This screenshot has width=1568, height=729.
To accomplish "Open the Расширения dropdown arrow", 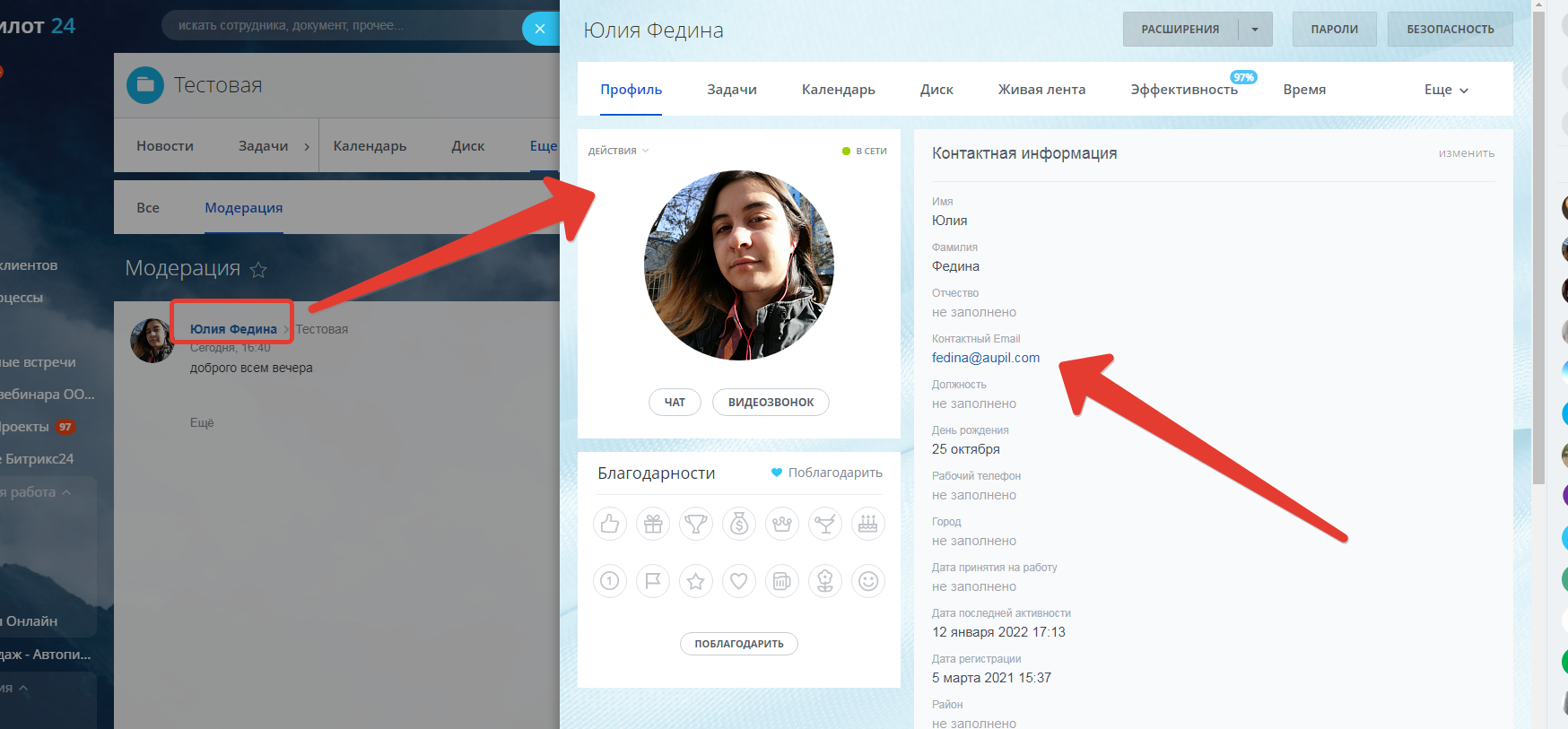I will [1255, 30].
